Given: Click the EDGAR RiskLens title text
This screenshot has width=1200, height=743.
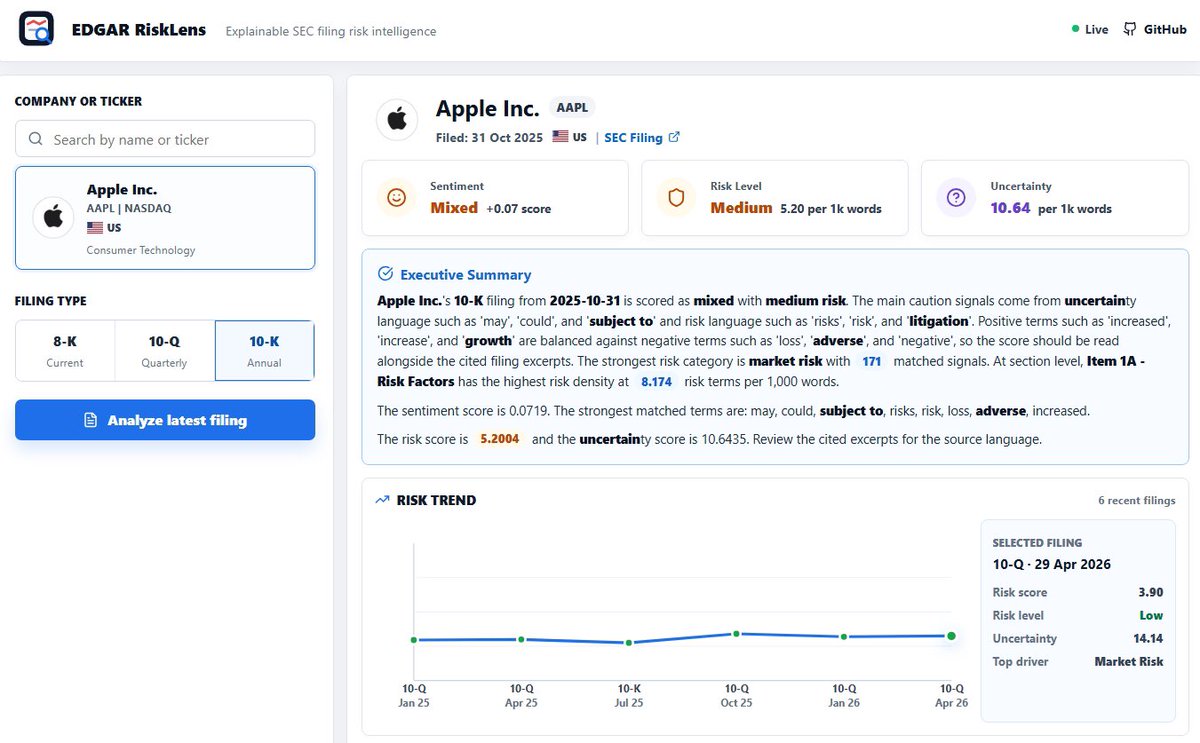Looking at the screenshot, I should 139,30.
